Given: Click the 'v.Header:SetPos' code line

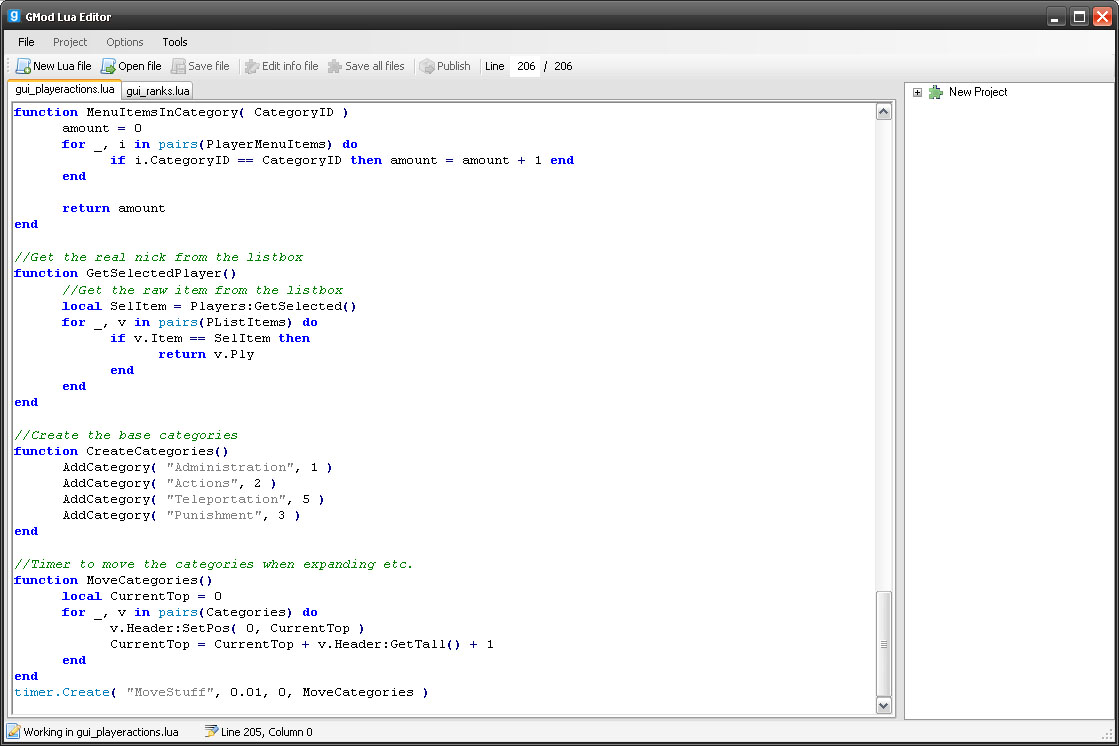Looking at the screenshot, I should coord(237,629).
